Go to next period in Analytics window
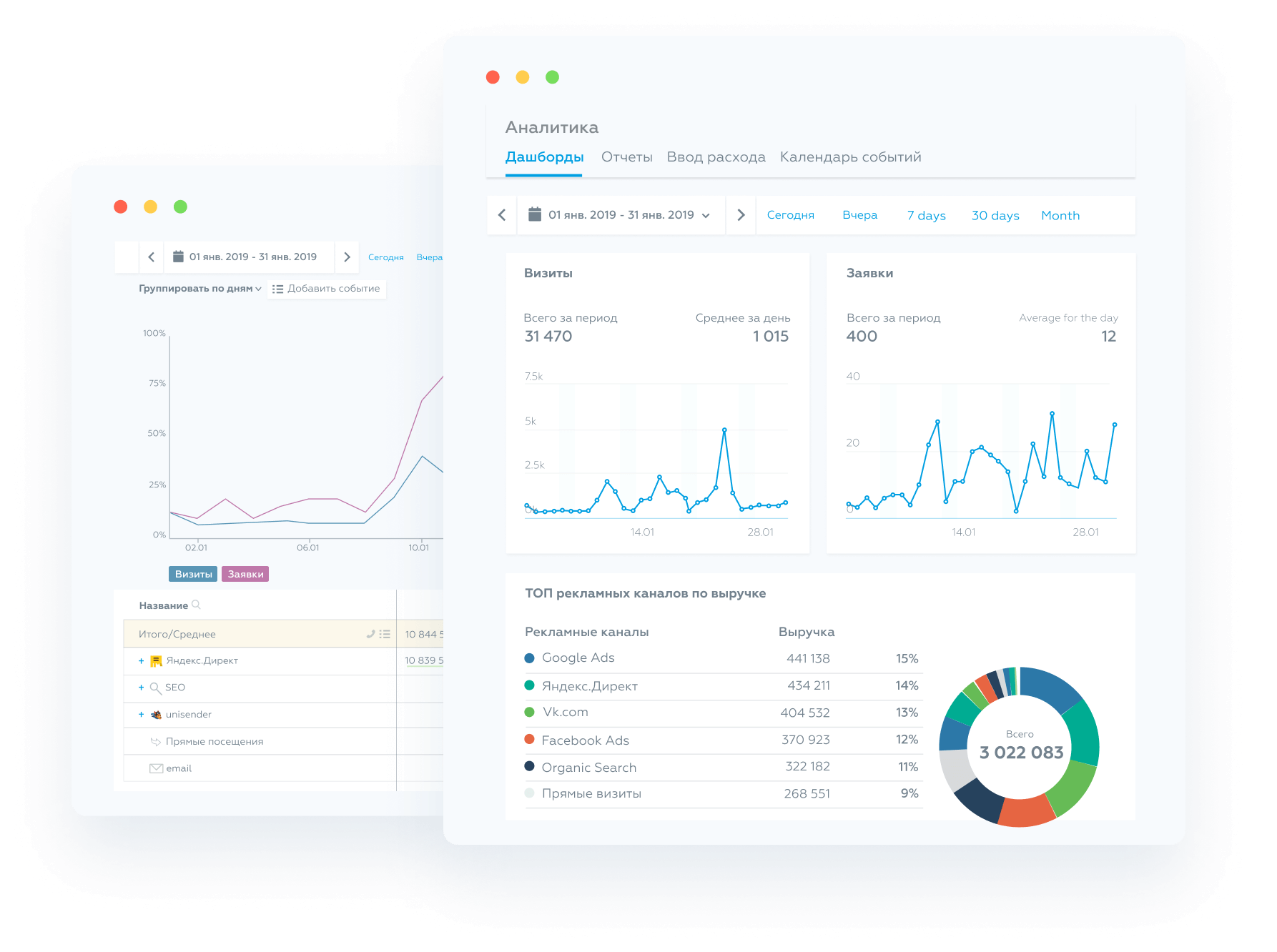1277x952 pixels. (x=741, y=215)
